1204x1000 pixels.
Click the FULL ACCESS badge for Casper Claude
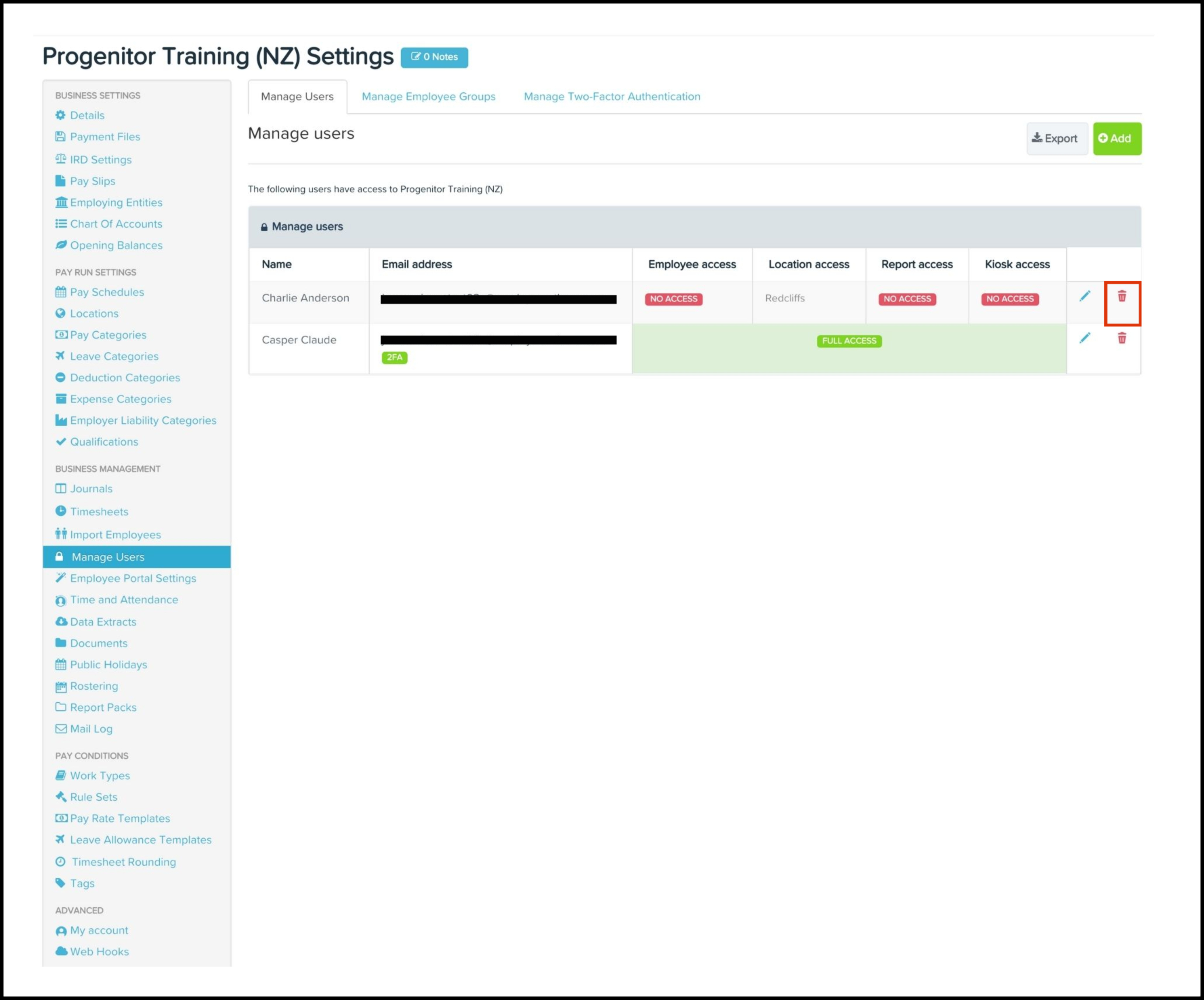coord(848,341)
